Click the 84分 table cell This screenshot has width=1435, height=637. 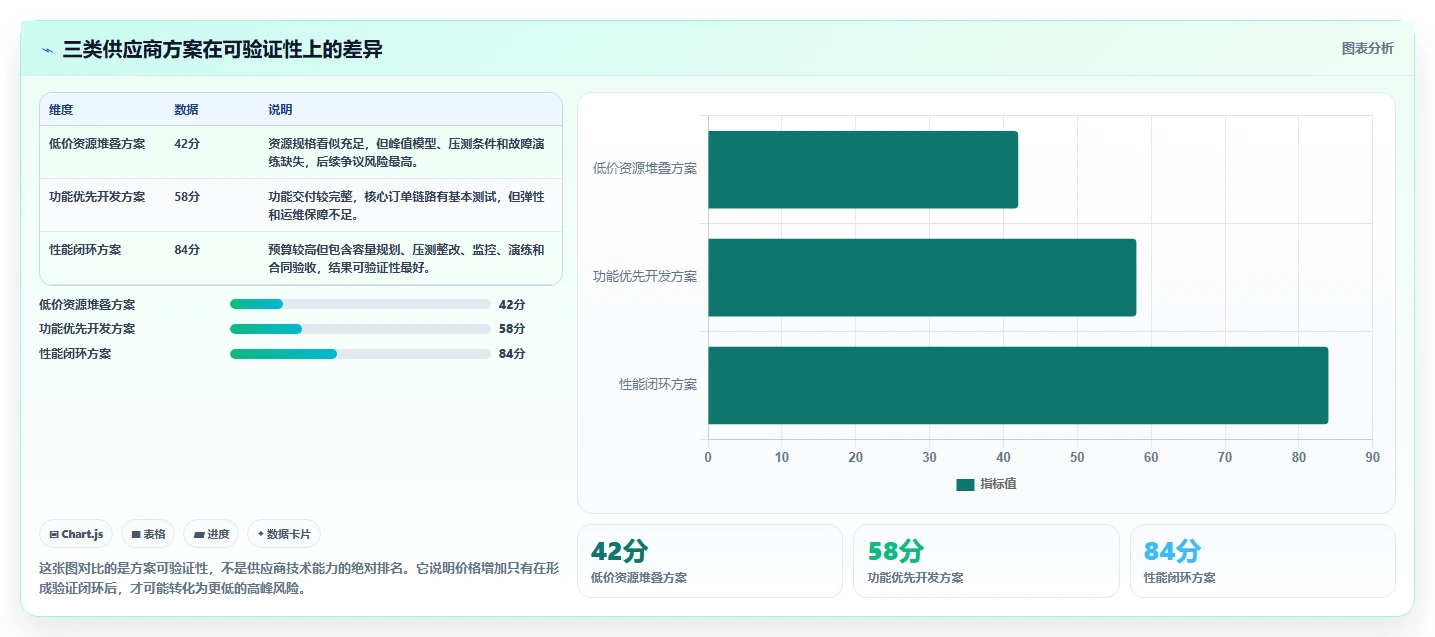[x=187, y=250]
